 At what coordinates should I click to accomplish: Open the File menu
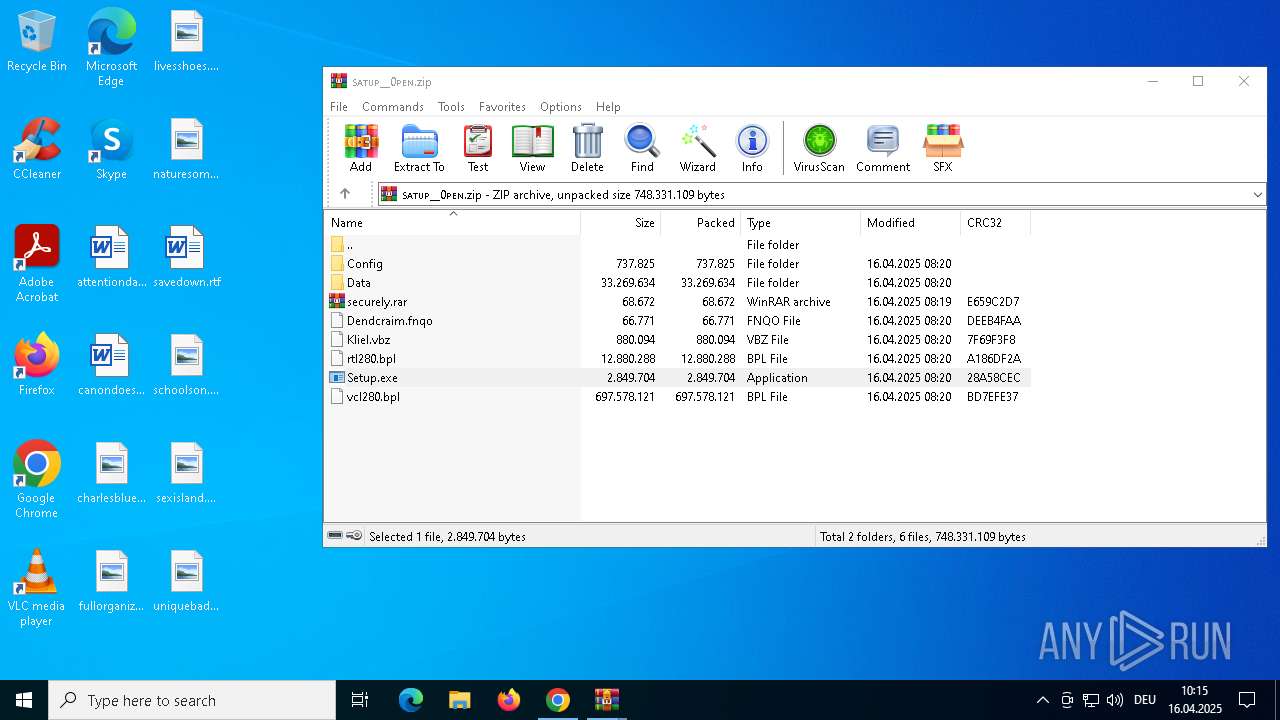click(x=339, y=107)
